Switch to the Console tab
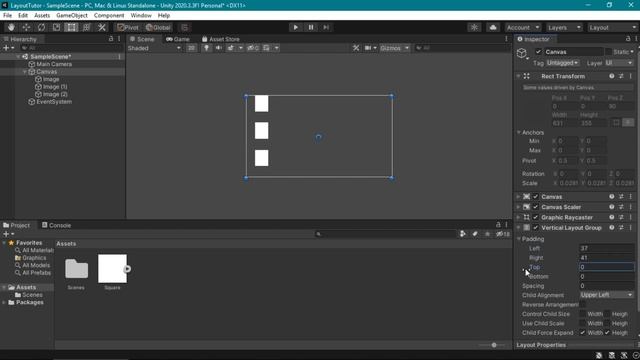This screenshot has width=640, height=360. tap(56, 225)
